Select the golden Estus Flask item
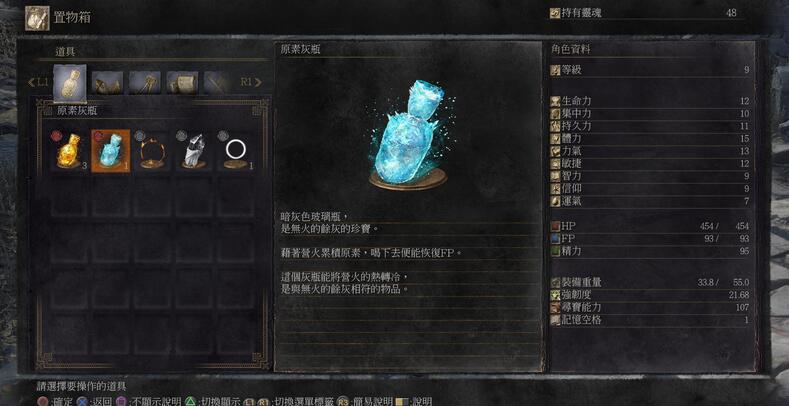This screenshot has height=406, width=789. [x=69, y=151]
